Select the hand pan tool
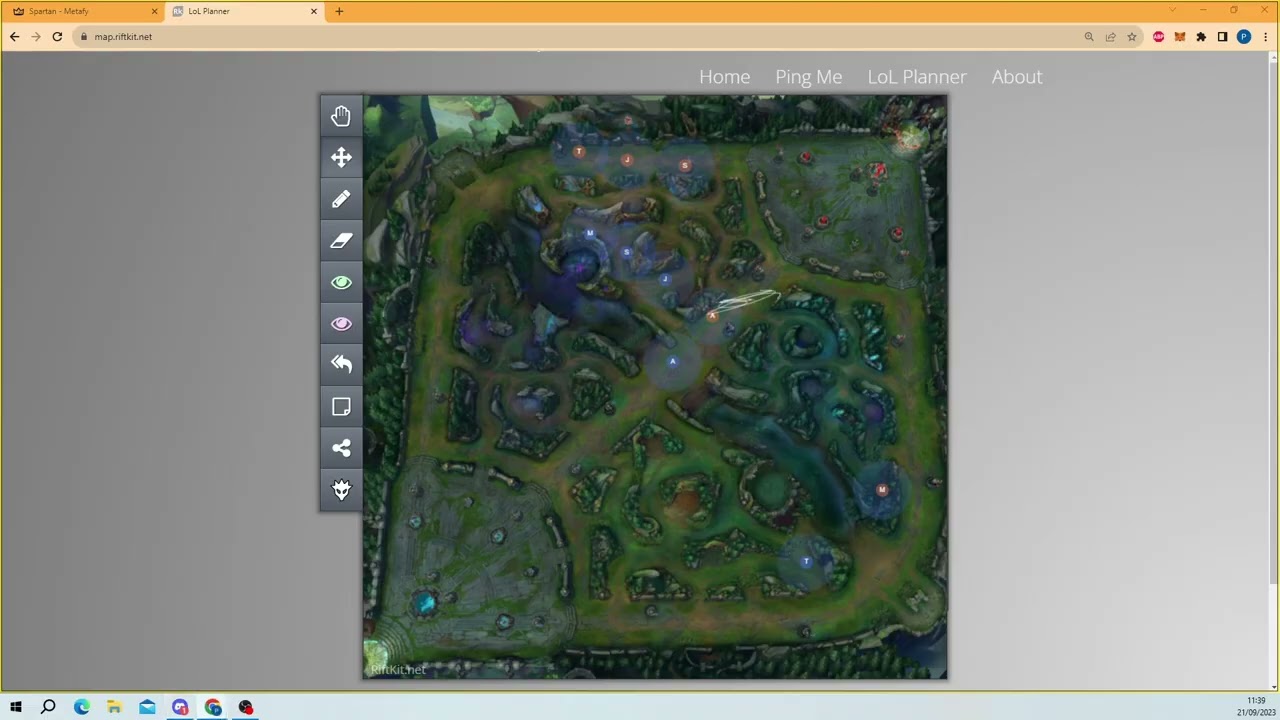The image size is (1280, 720). (x=341, y=116)
